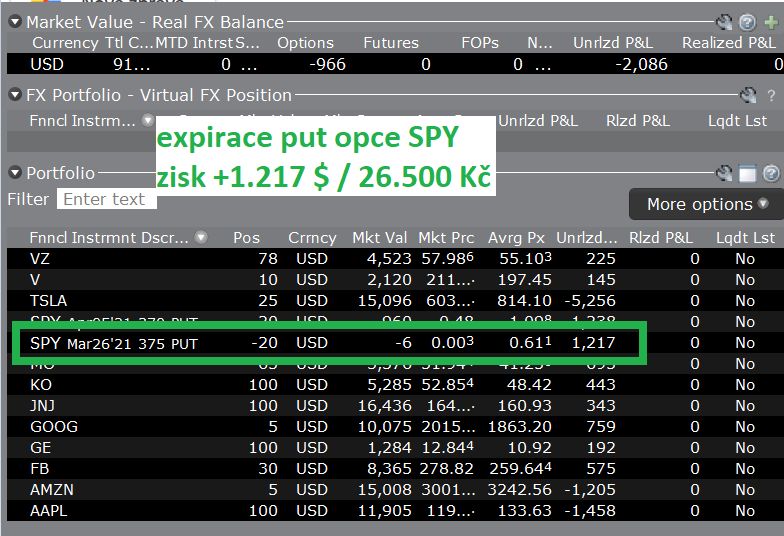Click VZ average price 55.10

[526, 258]
